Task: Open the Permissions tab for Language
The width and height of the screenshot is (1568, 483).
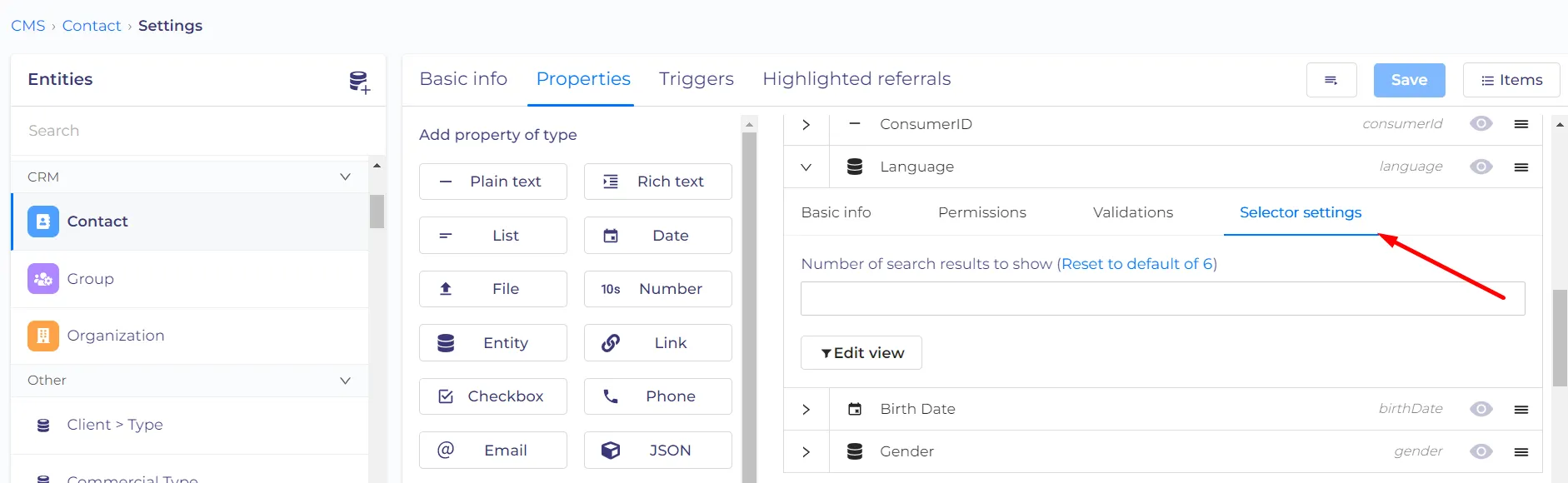Action: pos(982,212)
